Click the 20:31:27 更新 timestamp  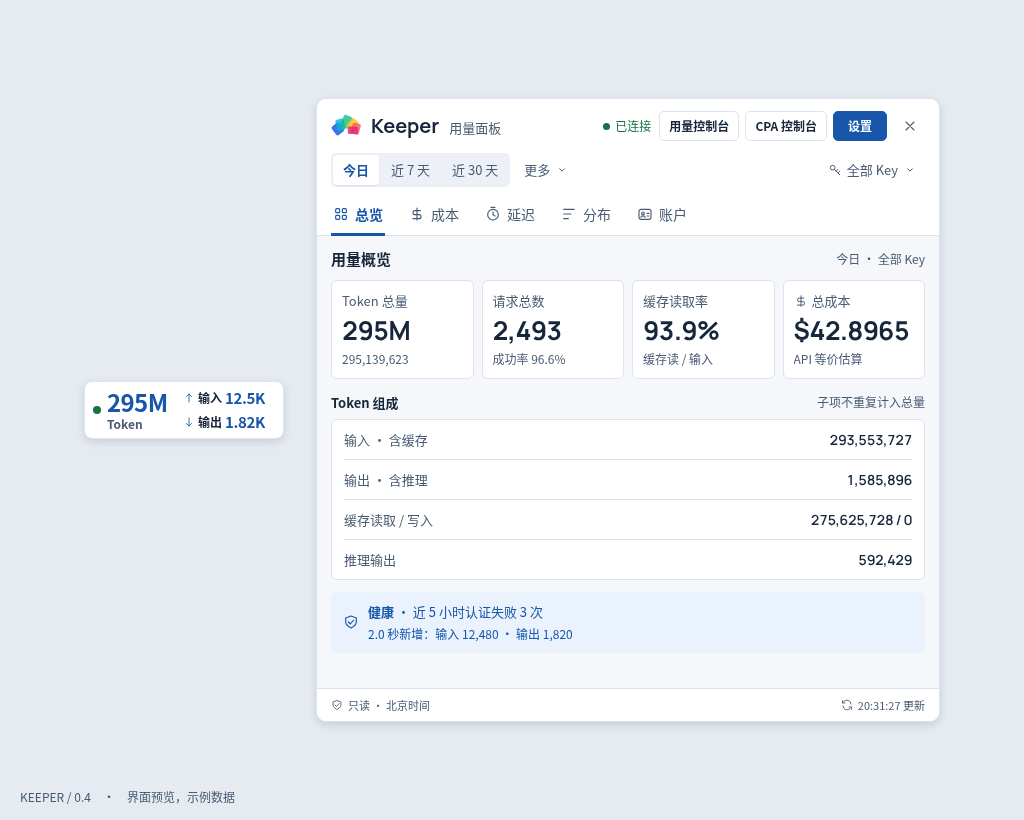click(x=891, y=706)
